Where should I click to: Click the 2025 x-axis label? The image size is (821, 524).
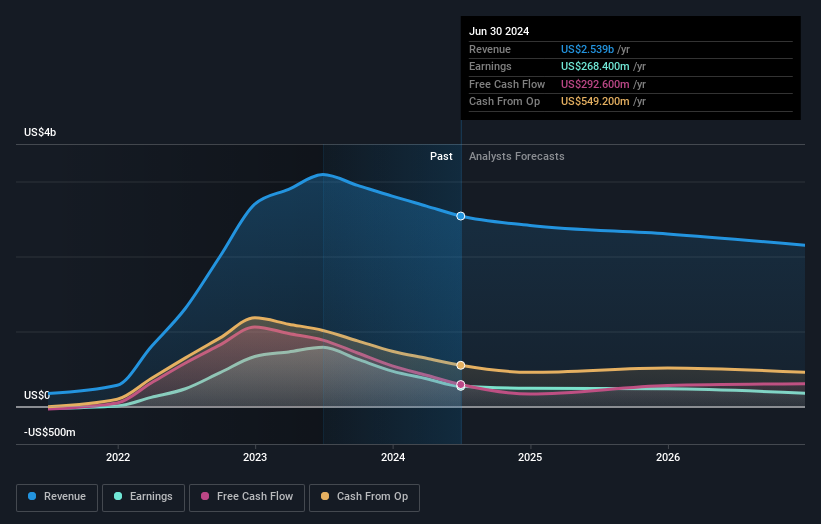tap(530, 458)
